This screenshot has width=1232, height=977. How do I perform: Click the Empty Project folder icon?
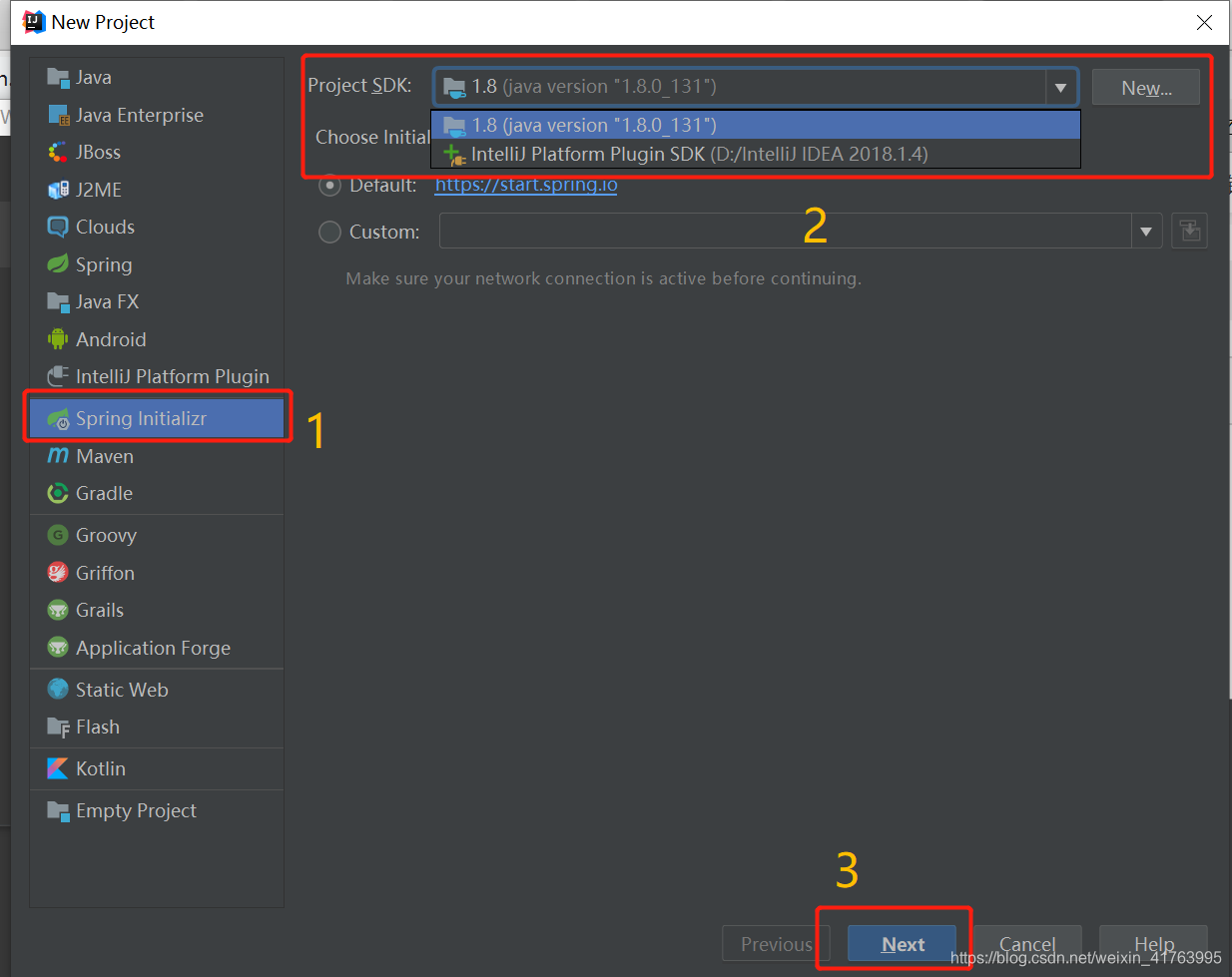point(58,810)
